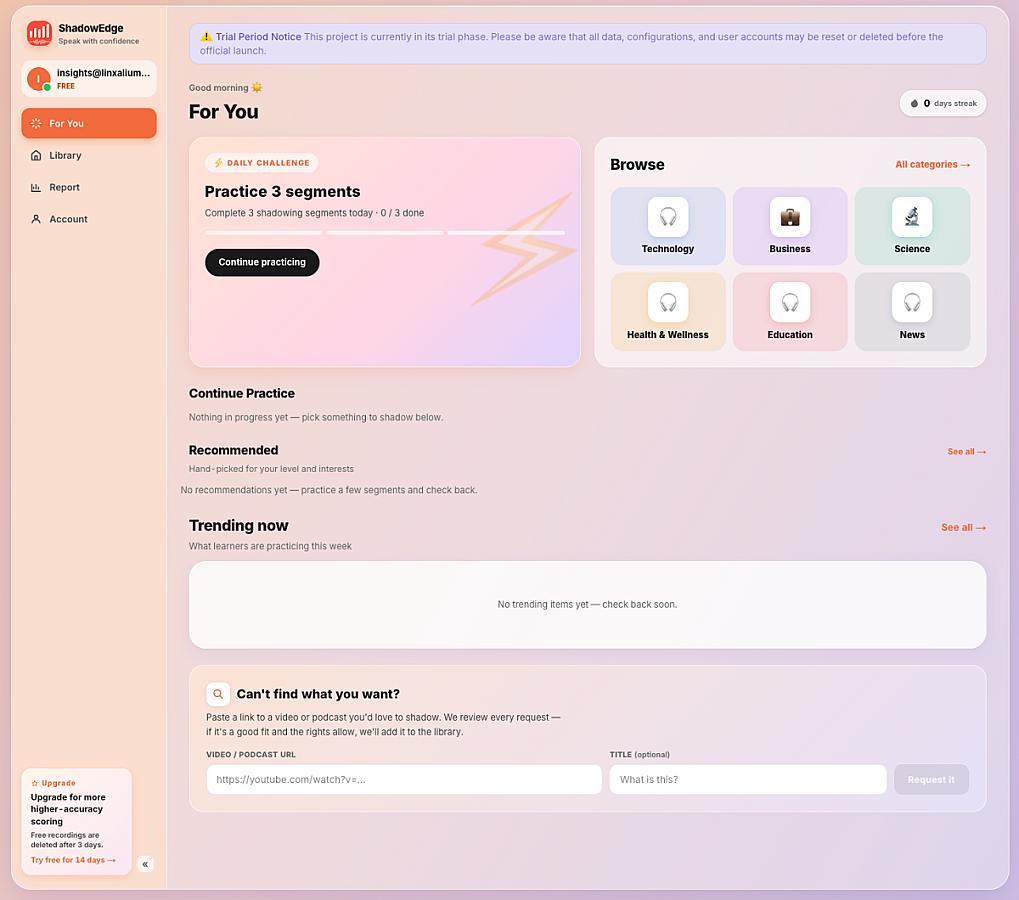The width and height of the screenshot is (1019, 900).
Task: Click the Upgrade for more higher-accuracy scoring card
Action: pos(76,821)
